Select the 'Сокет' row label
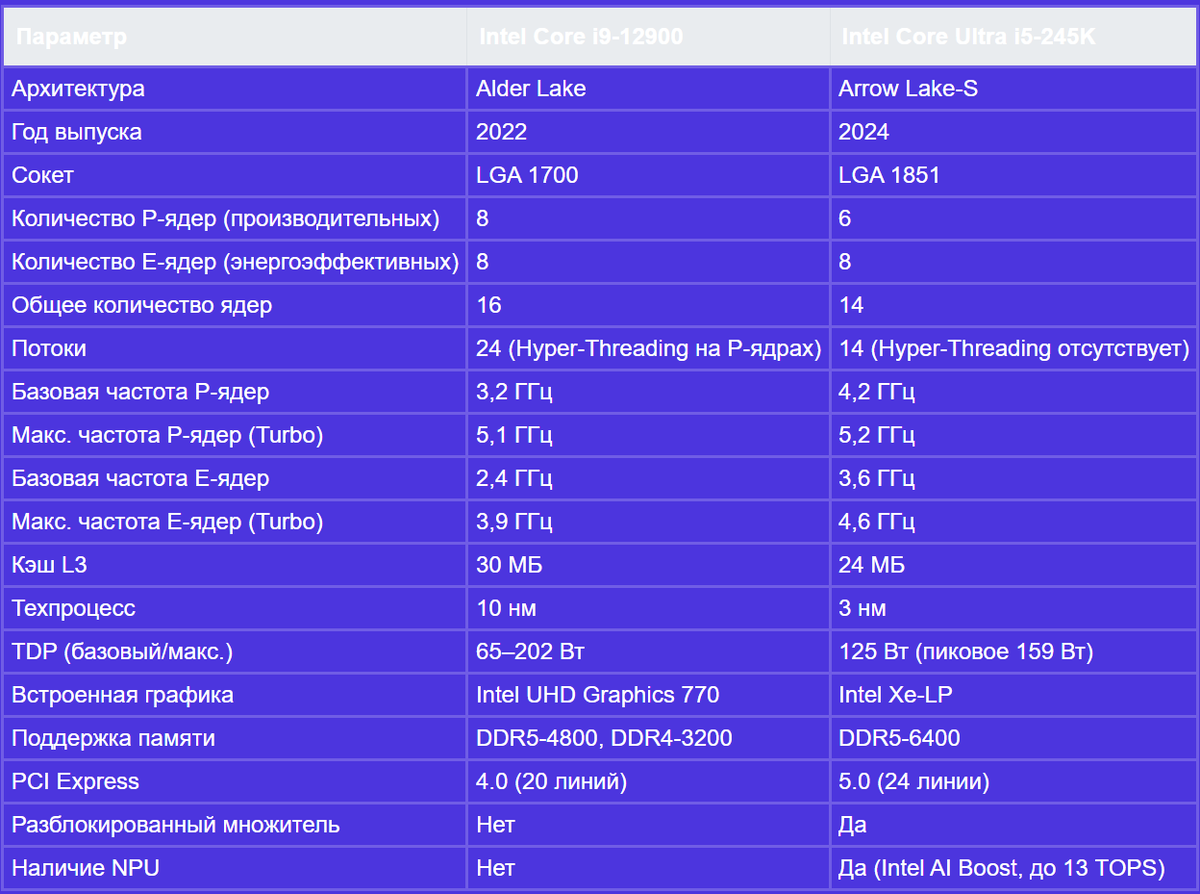Screen dimensions: 1200x894 coord(43,176)
